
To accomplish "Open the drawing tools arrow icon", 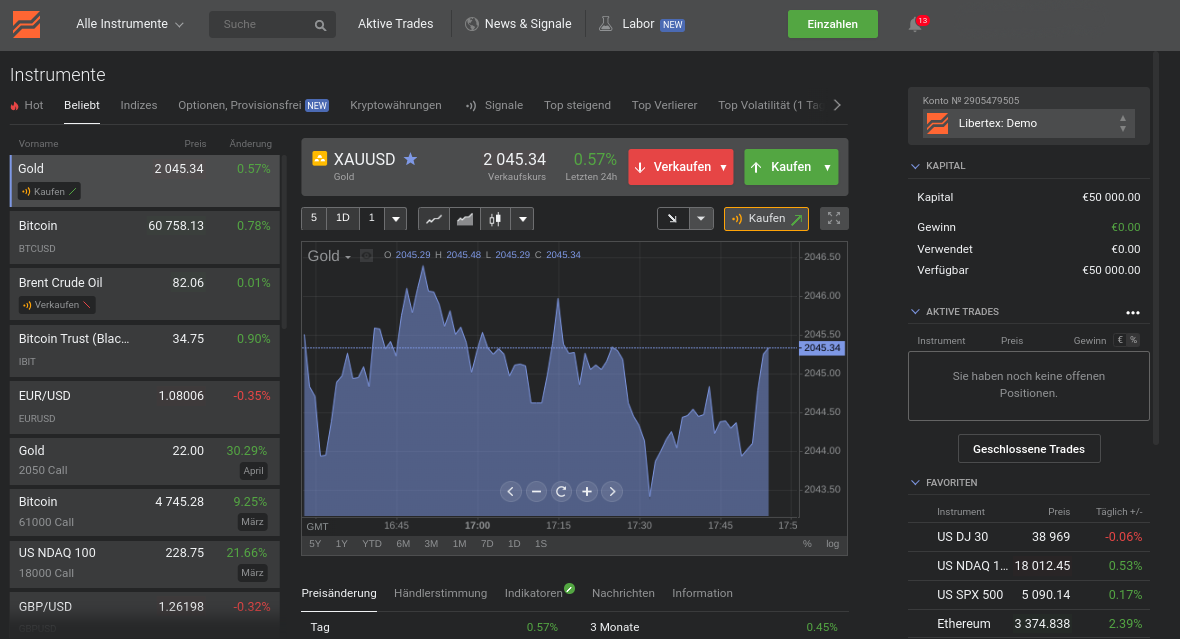I will pos(673,219).
